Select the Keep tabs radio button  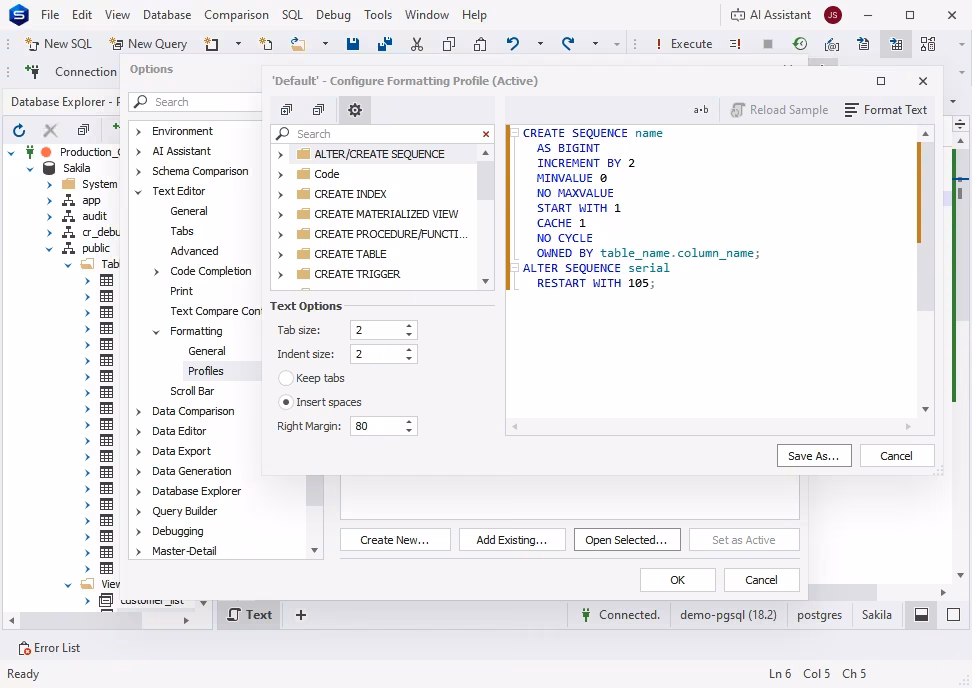coord(286,378)
